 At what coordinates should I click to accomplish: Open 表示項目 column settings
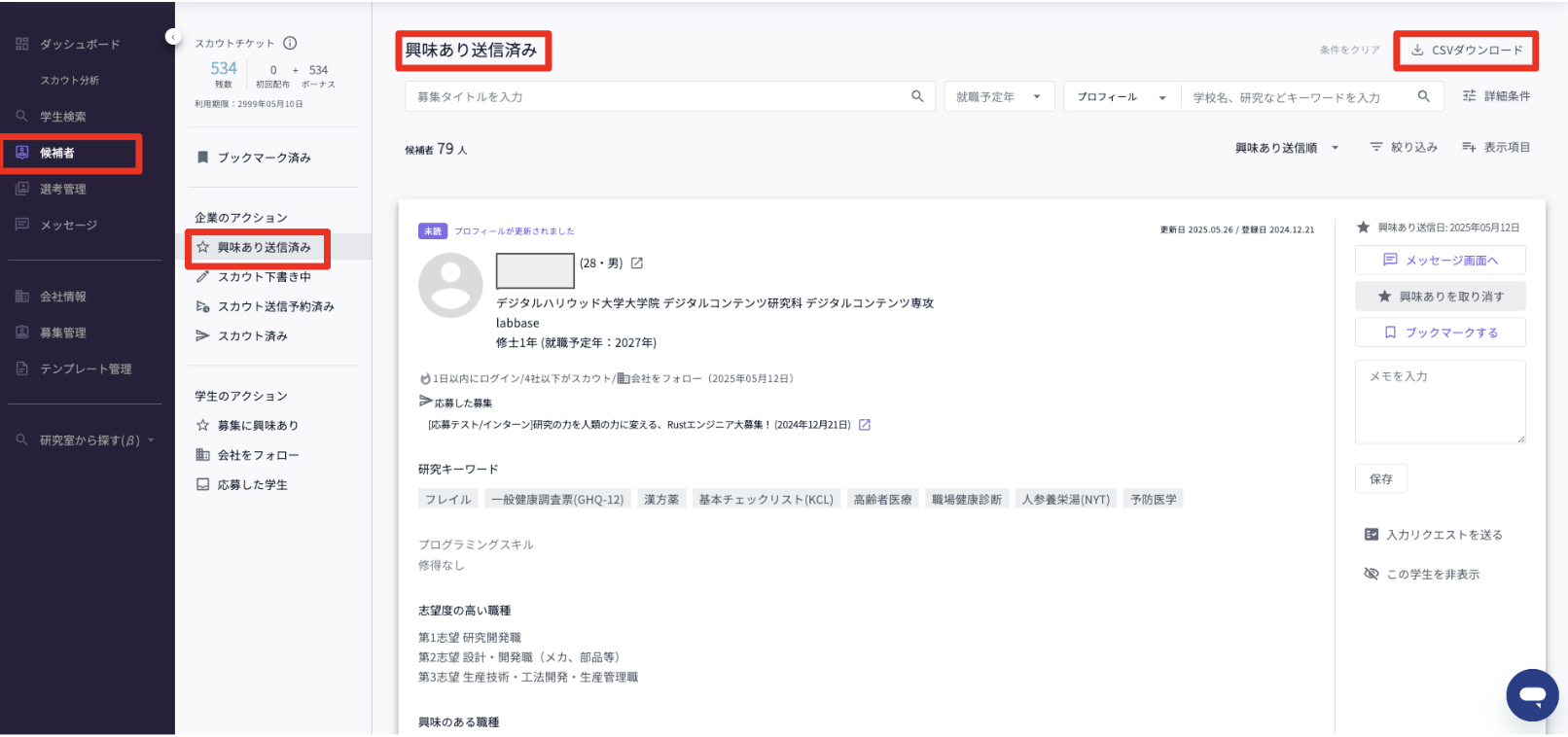point(1496,147)
